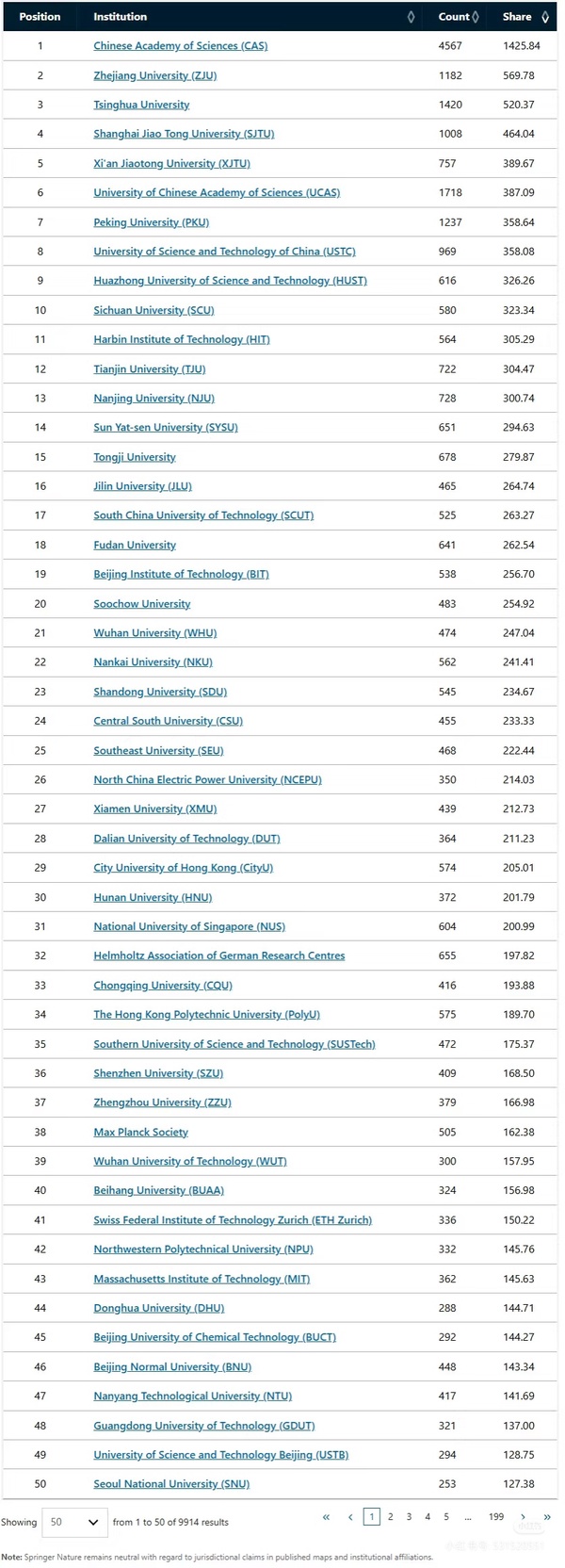Select page 2 in pagination
The height and width of the screenshot is (1568, 565).
click(391, 1517)
